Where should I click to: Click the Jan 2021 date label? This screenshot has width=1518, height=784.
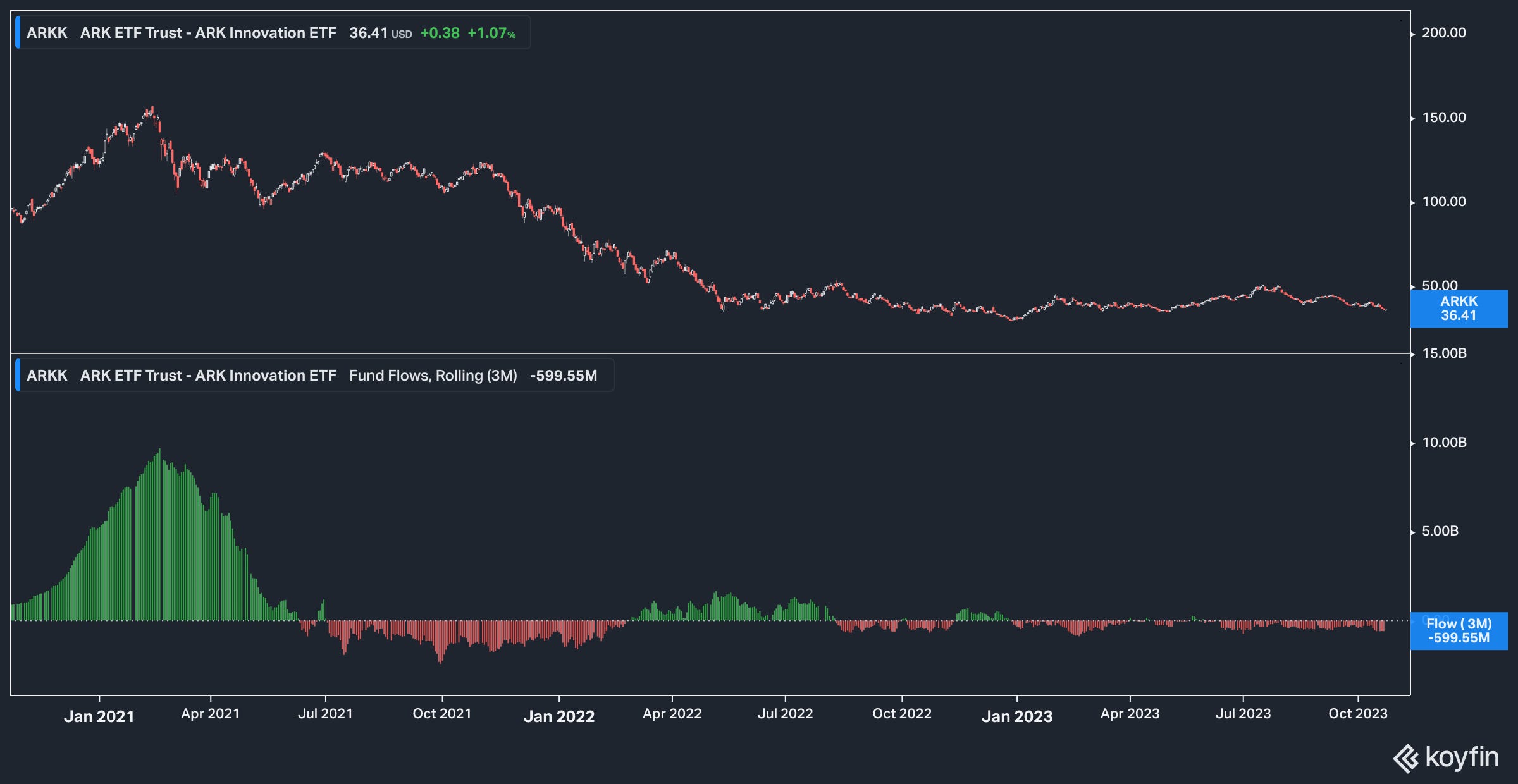pyautogui.click(x=99, y=716)
